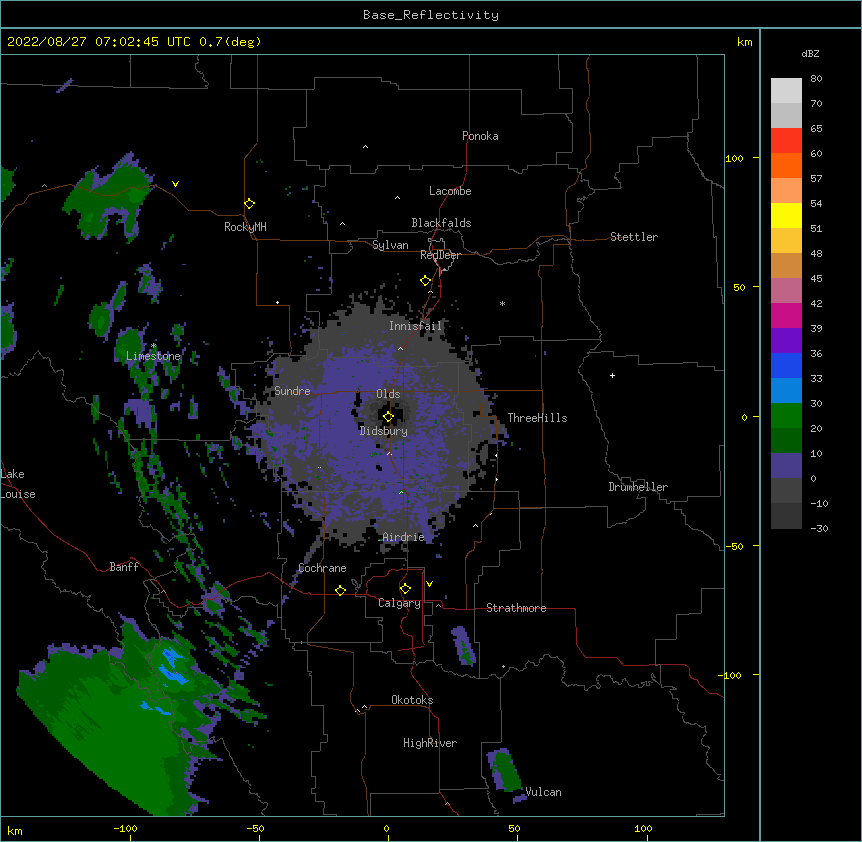Click the RedDeer city label
The width and height of the screenshot is (862, 842).
point(440,255)
